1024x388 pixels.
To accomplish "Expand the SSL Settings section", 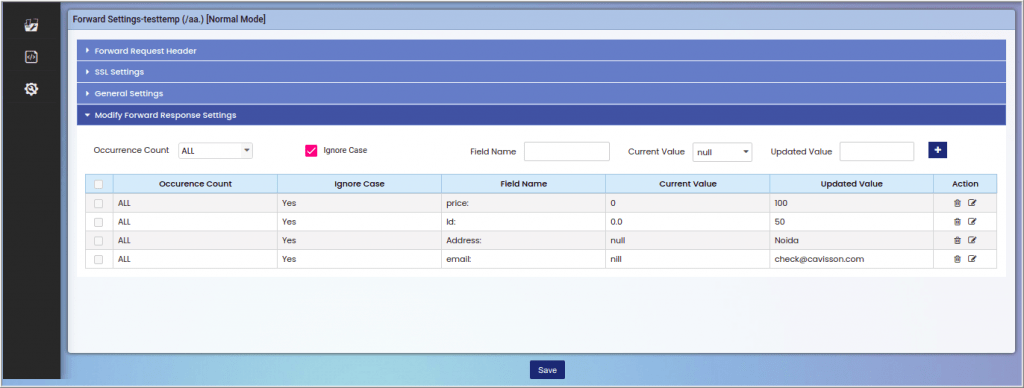I will click(541, 72).
